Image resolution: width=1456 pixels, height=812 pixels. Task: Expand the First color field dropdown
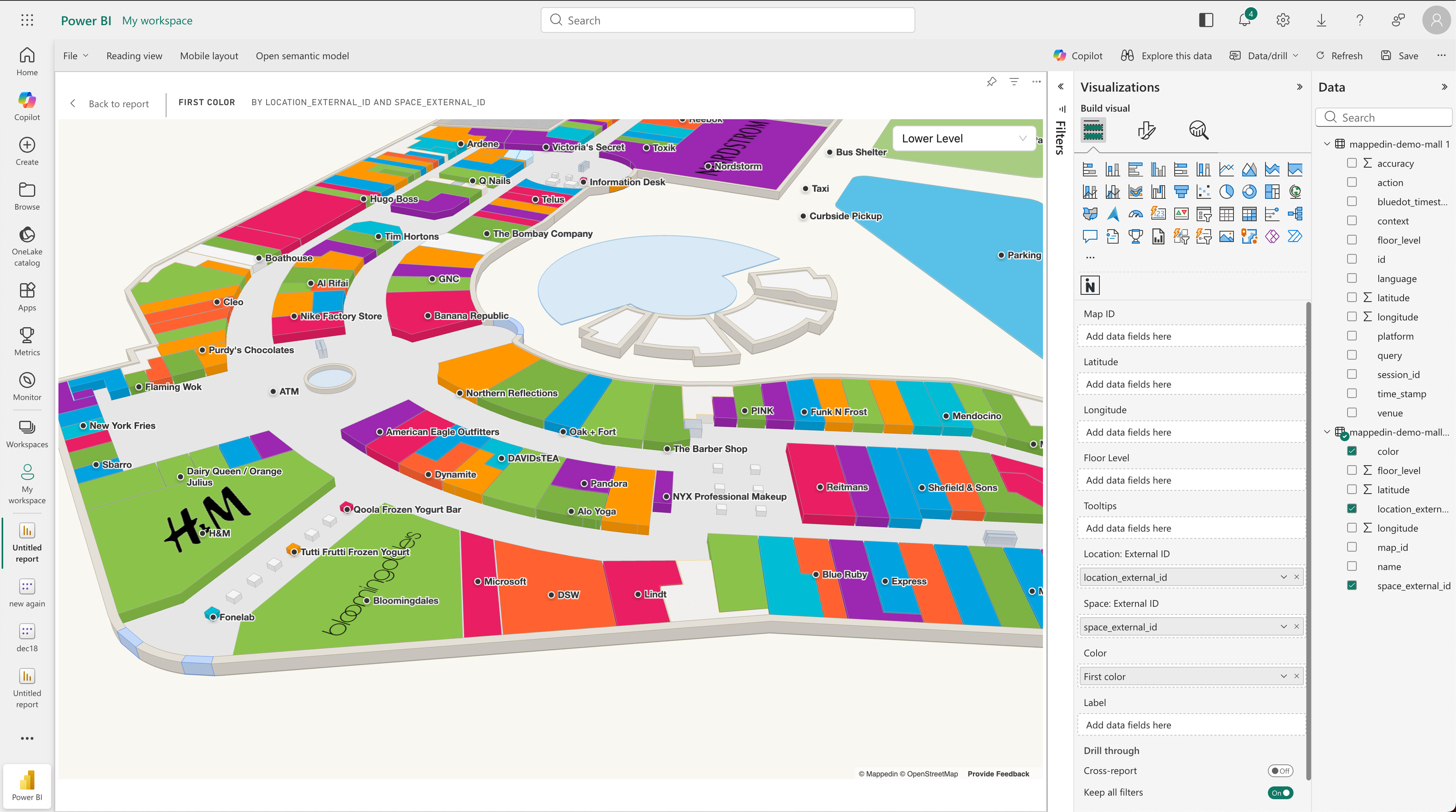point(1283,676)
